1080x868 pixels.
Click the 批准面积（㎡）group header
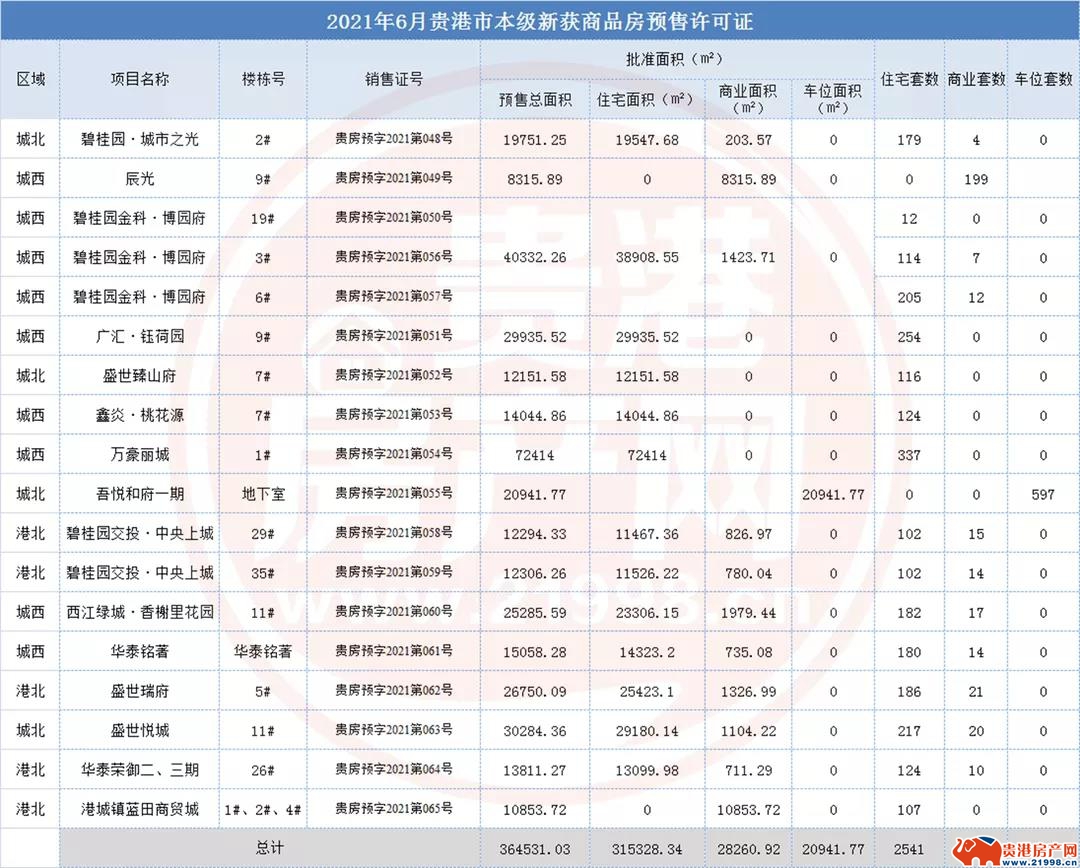[676, 59]
